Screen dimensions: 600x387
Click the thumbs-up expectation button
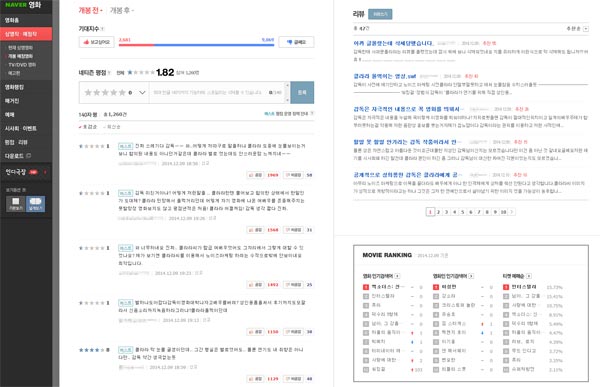click(x=97, y=42)
